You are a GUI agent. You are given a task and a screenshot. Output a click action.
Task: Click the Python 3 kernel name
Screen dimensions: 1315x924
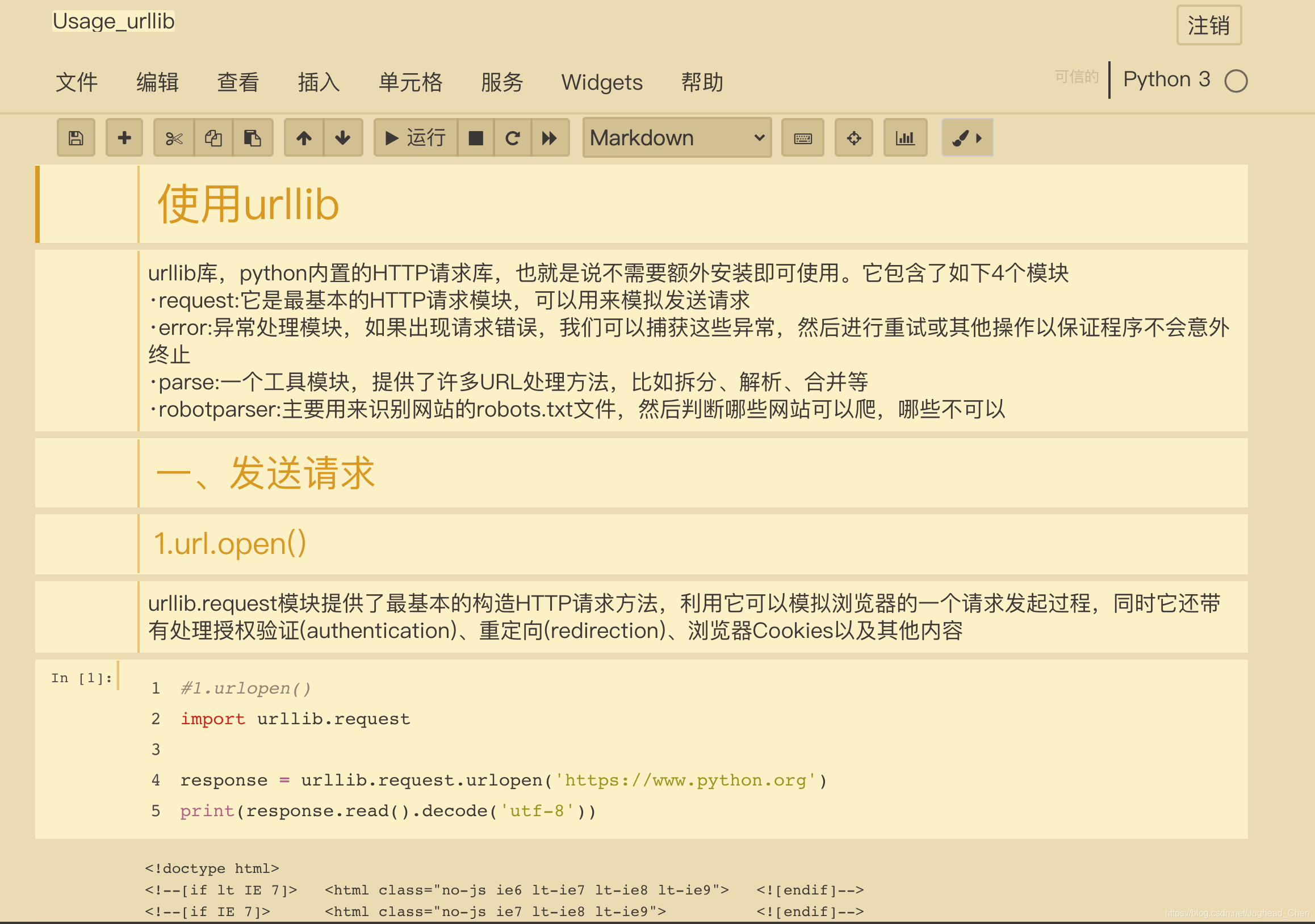pyautogui.click(x=1167, y=79)
